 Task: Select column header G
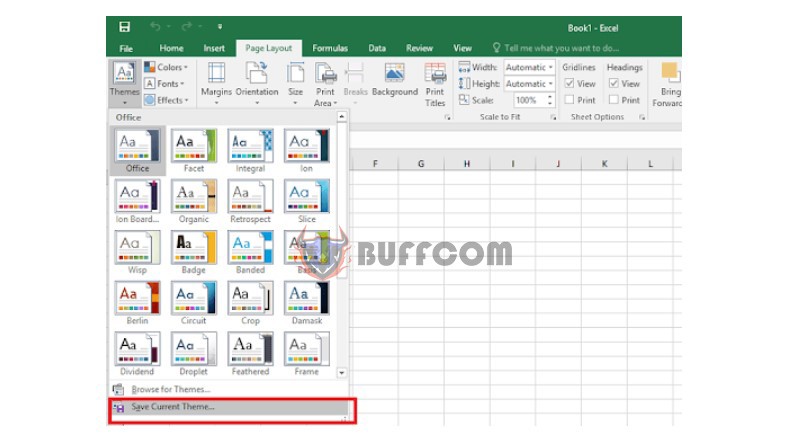[421, 164]
